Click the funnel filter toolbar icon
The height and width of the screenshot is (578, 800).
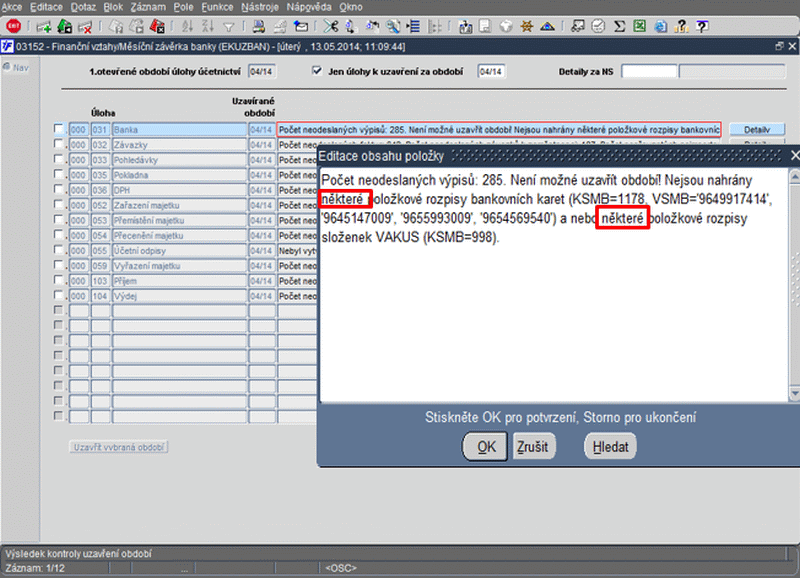229,27
